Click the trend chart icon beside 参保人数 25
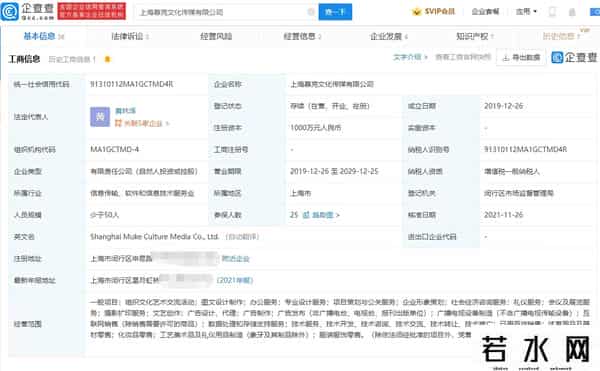The image size is (600, 371). 306,215
